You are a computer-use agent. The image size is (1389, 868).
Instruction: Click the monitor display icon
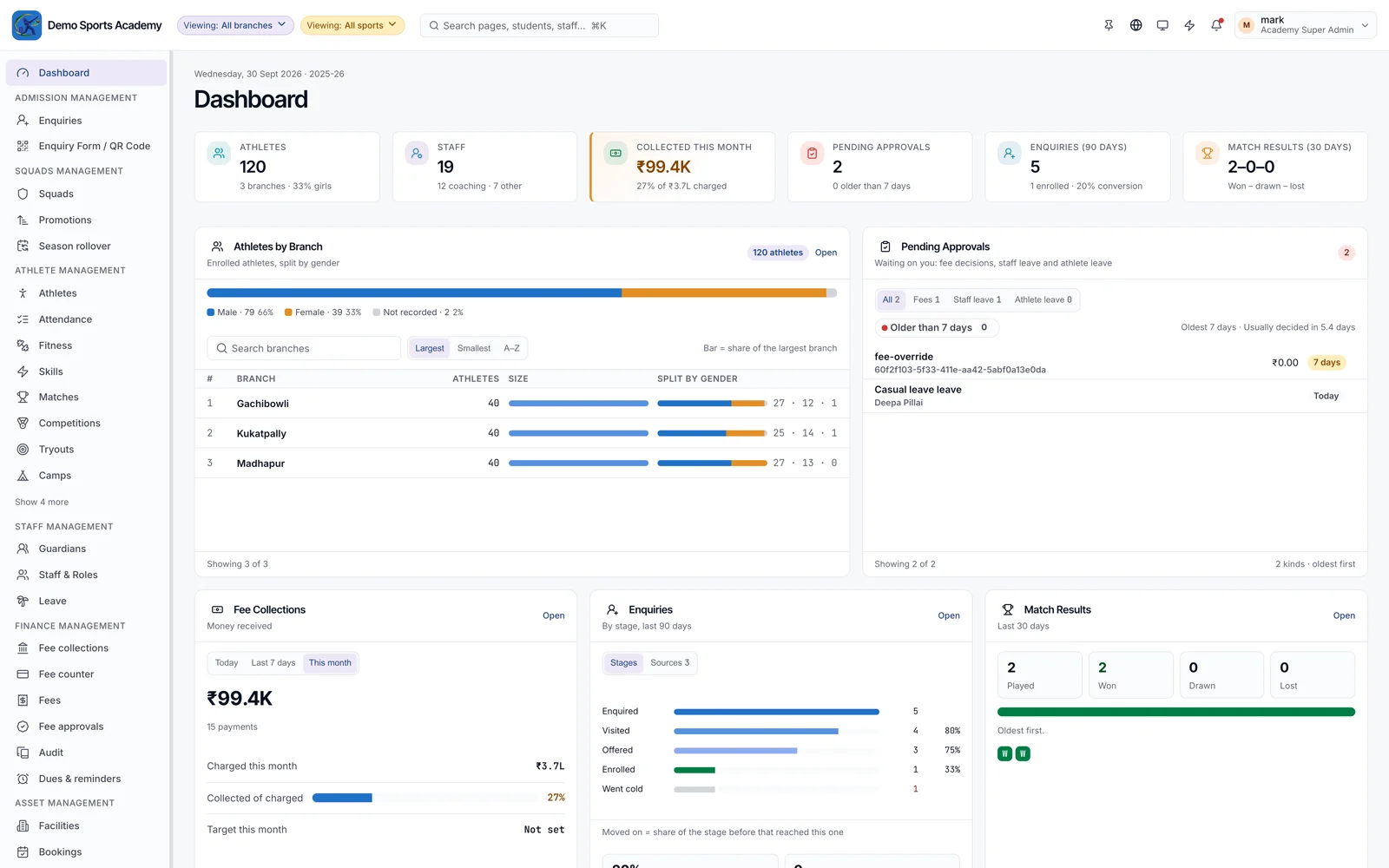click(1162, 25)
